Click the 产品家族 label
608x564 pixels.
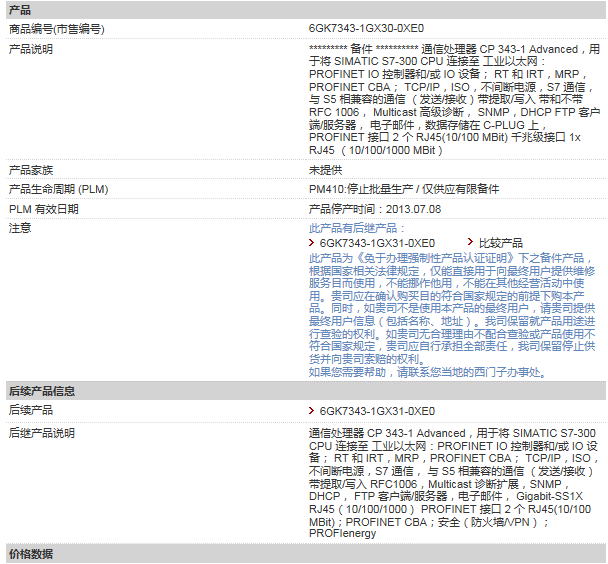pyautogui.click(x=31, y=170)
